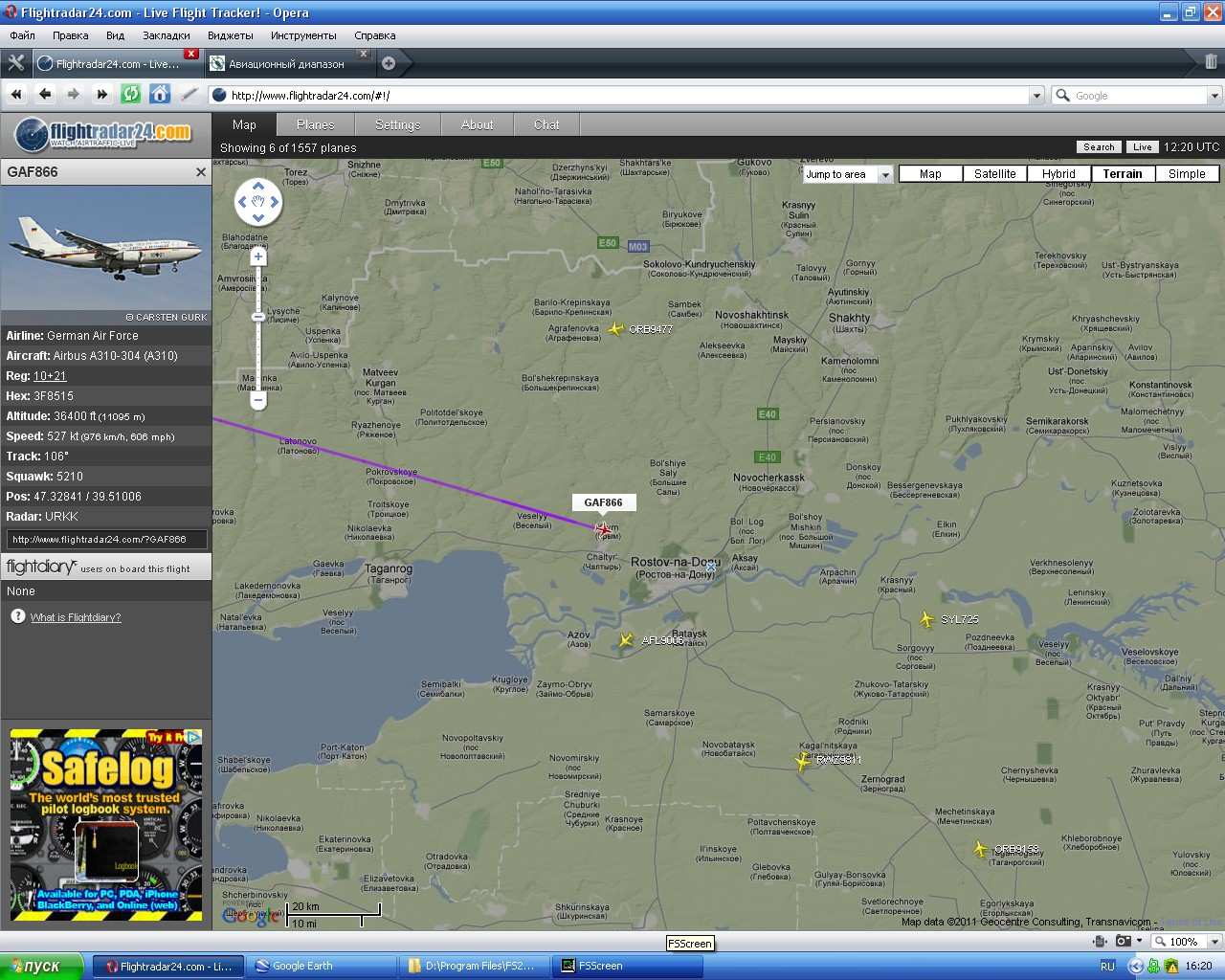
Task: Click RU language indicator in tray
Action: point(1107,966)
